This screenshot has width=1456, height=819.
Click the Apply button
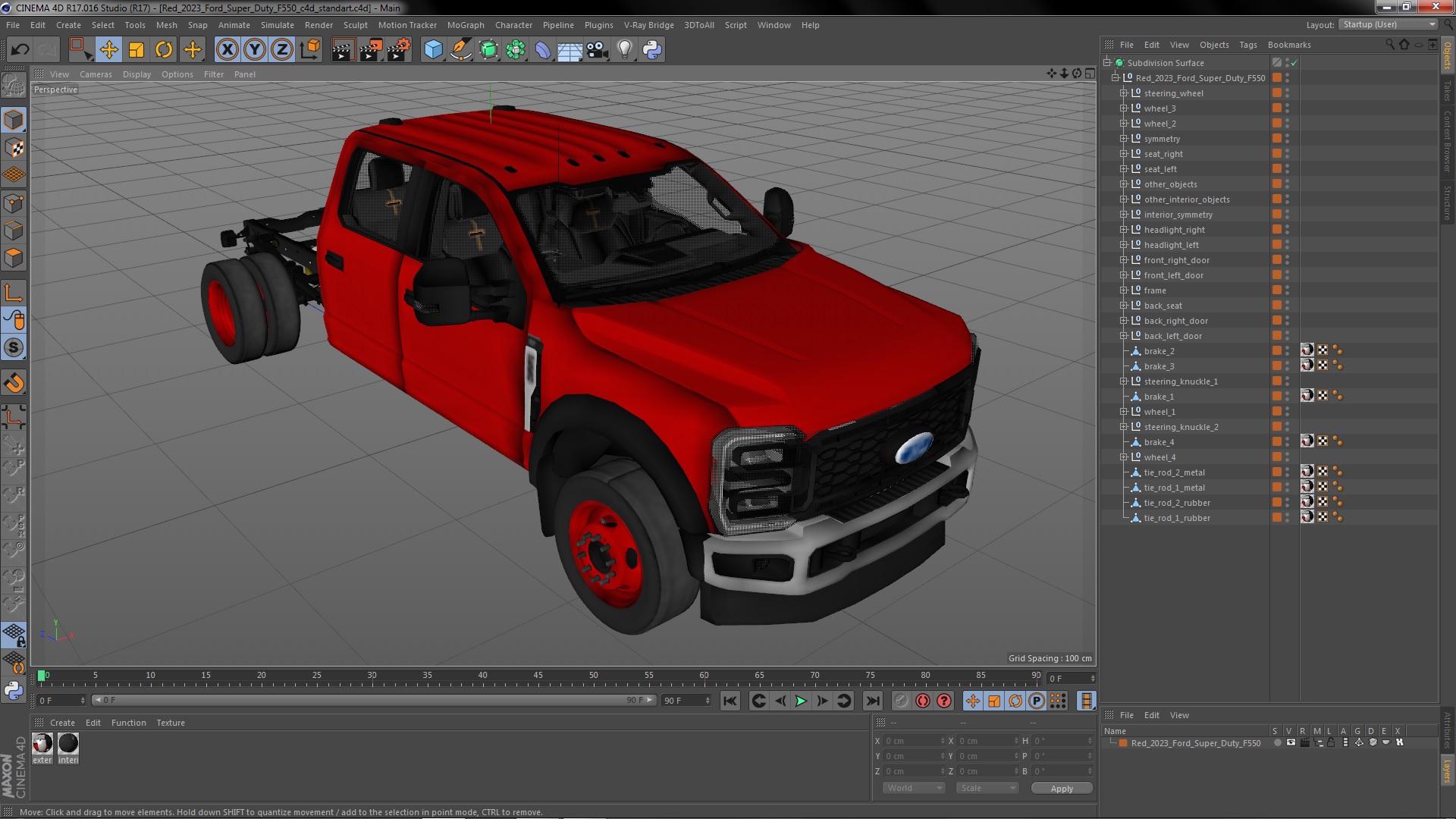[x=1061, y=789]
